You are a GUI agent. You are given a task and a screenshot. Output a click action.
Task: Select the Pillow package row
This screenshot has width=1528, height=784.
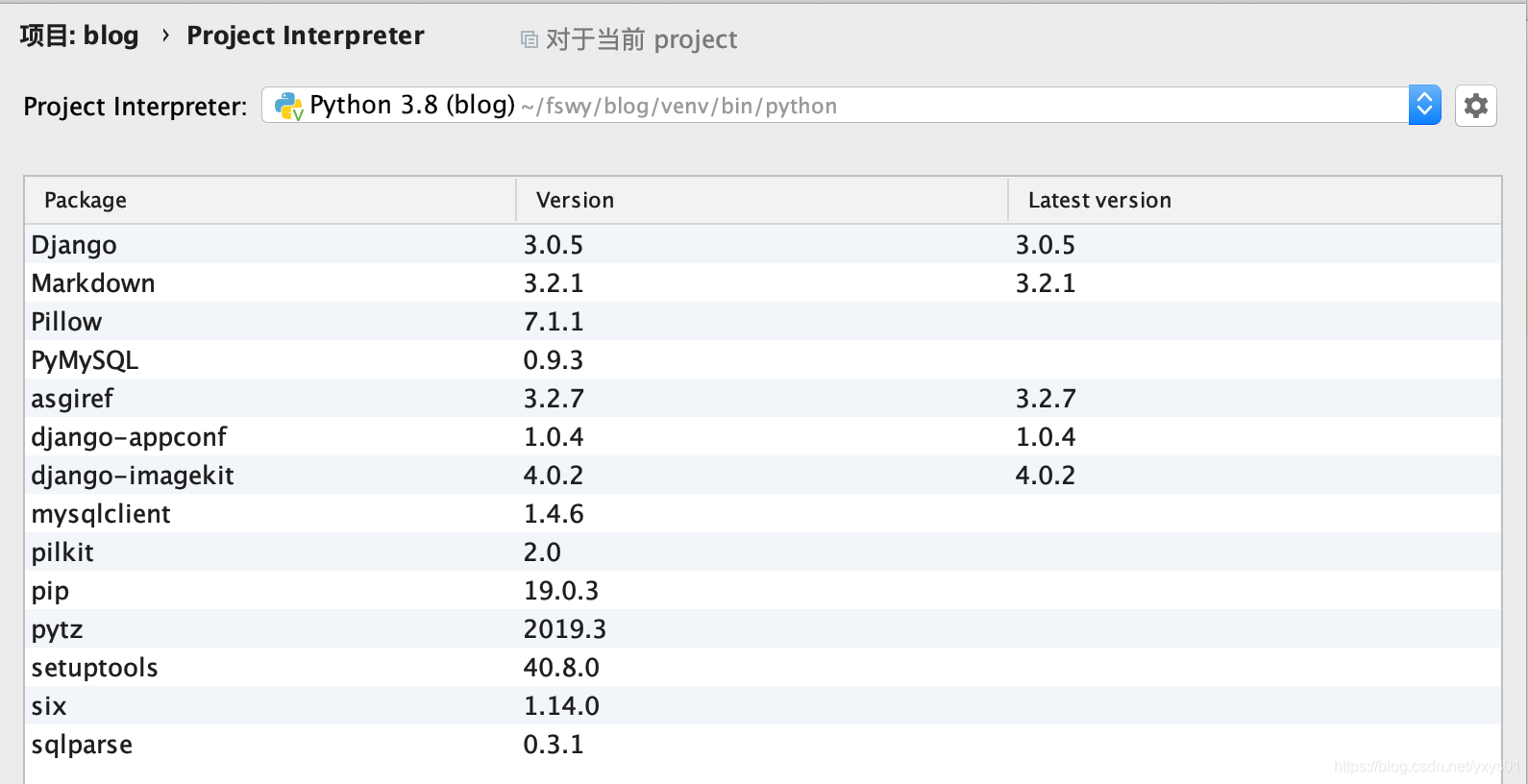tap(763, 321)
